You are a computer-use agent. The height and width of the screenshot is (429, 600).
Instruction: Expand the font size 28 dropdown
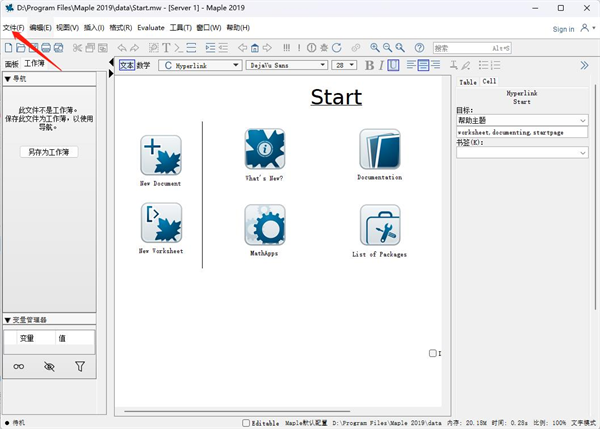[x=345, y=65]
